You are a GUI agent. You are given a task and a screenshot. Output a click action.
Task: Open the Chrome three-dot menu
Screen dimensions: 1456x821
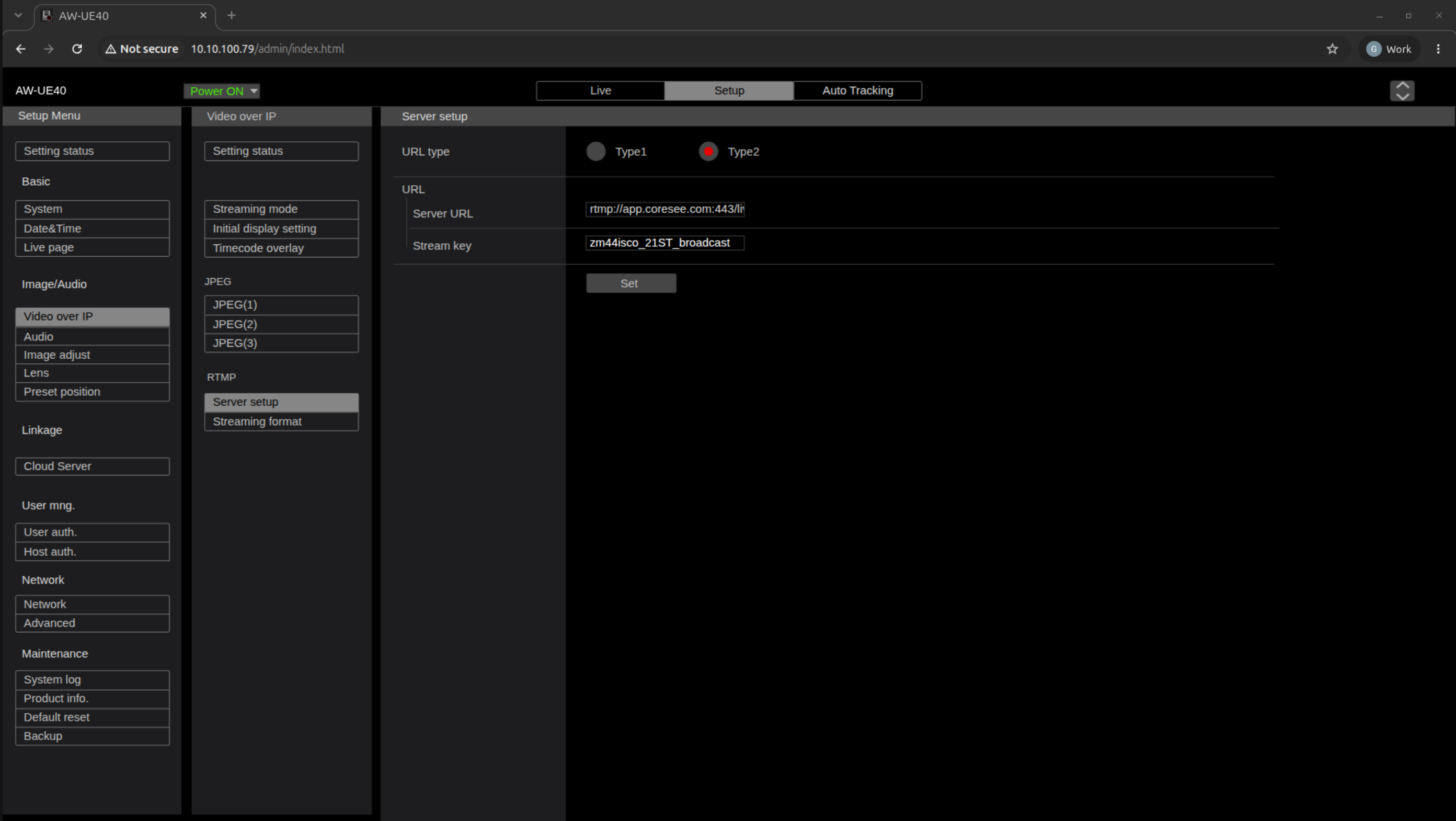[x=1438, y=49]
